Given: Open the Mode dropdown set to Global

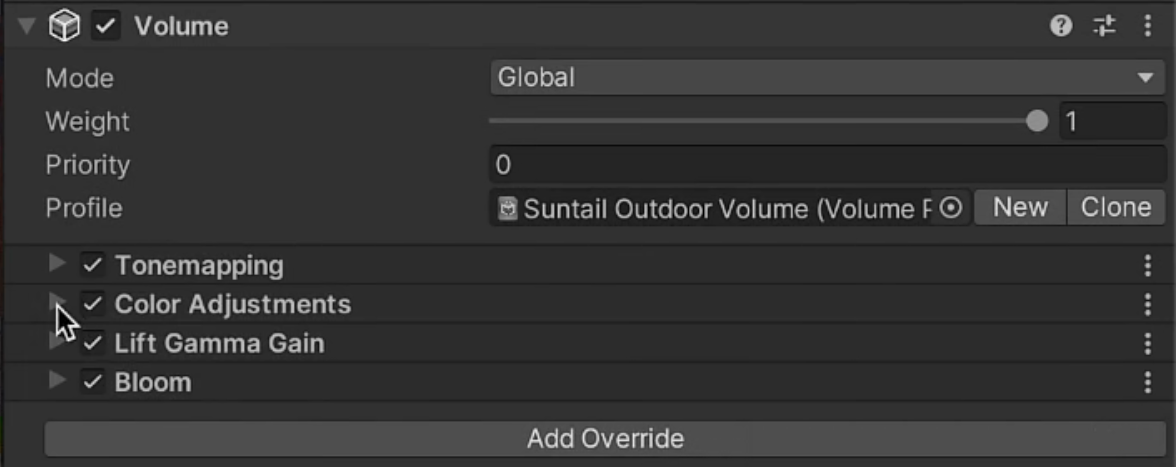Looking at the screenshot, I should coord(827,78).
